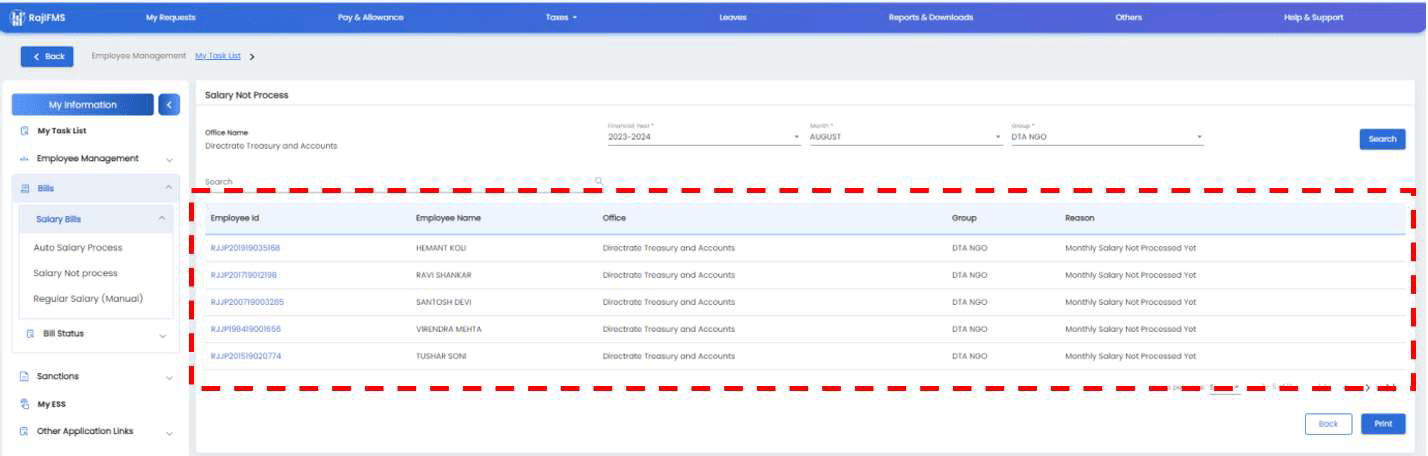Click the magnifier icon in search field
The height and width of the screenshot is (456, 1428).
599,181
